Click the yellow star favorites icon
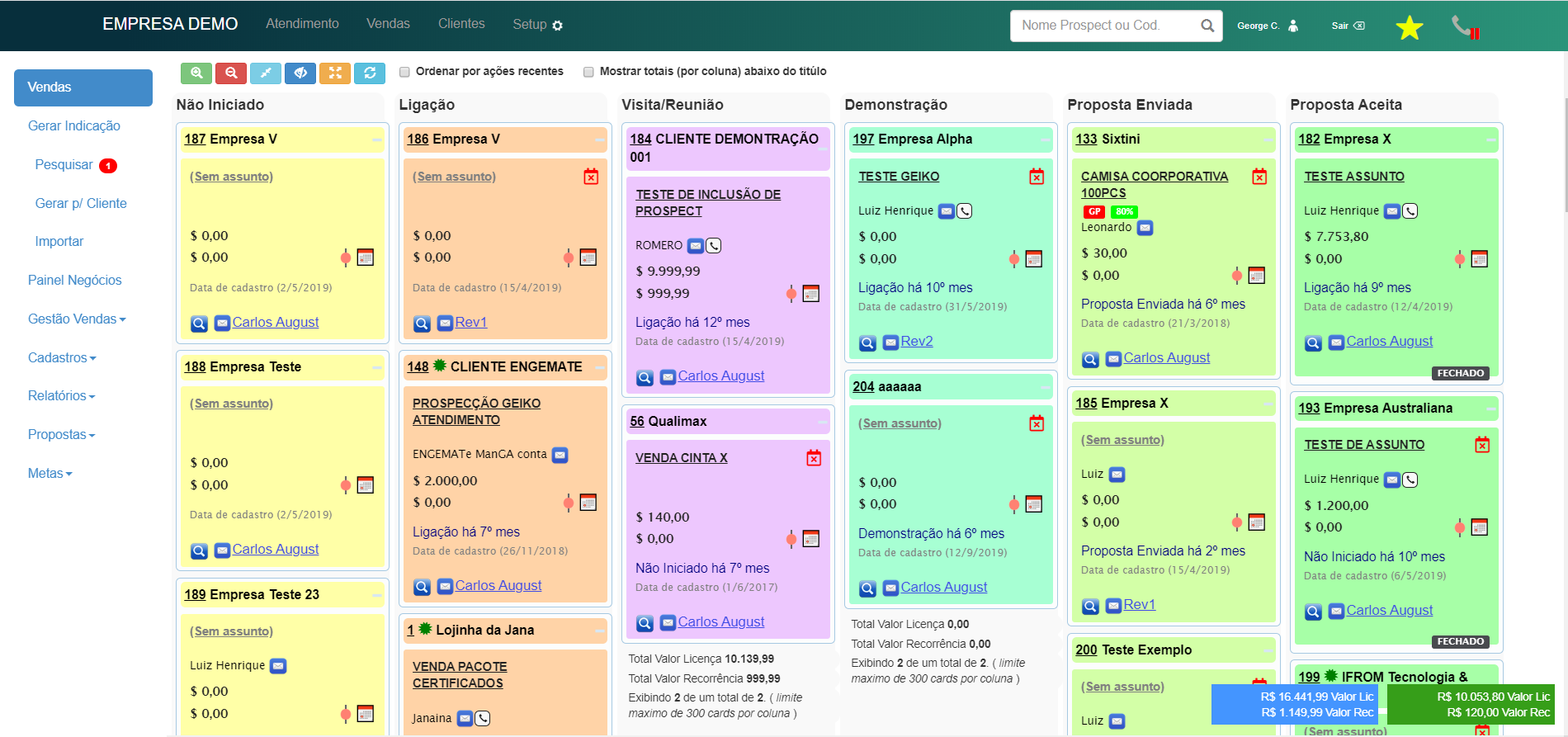The height and width of the screenshot is (737, 1568). (1410, 27)
